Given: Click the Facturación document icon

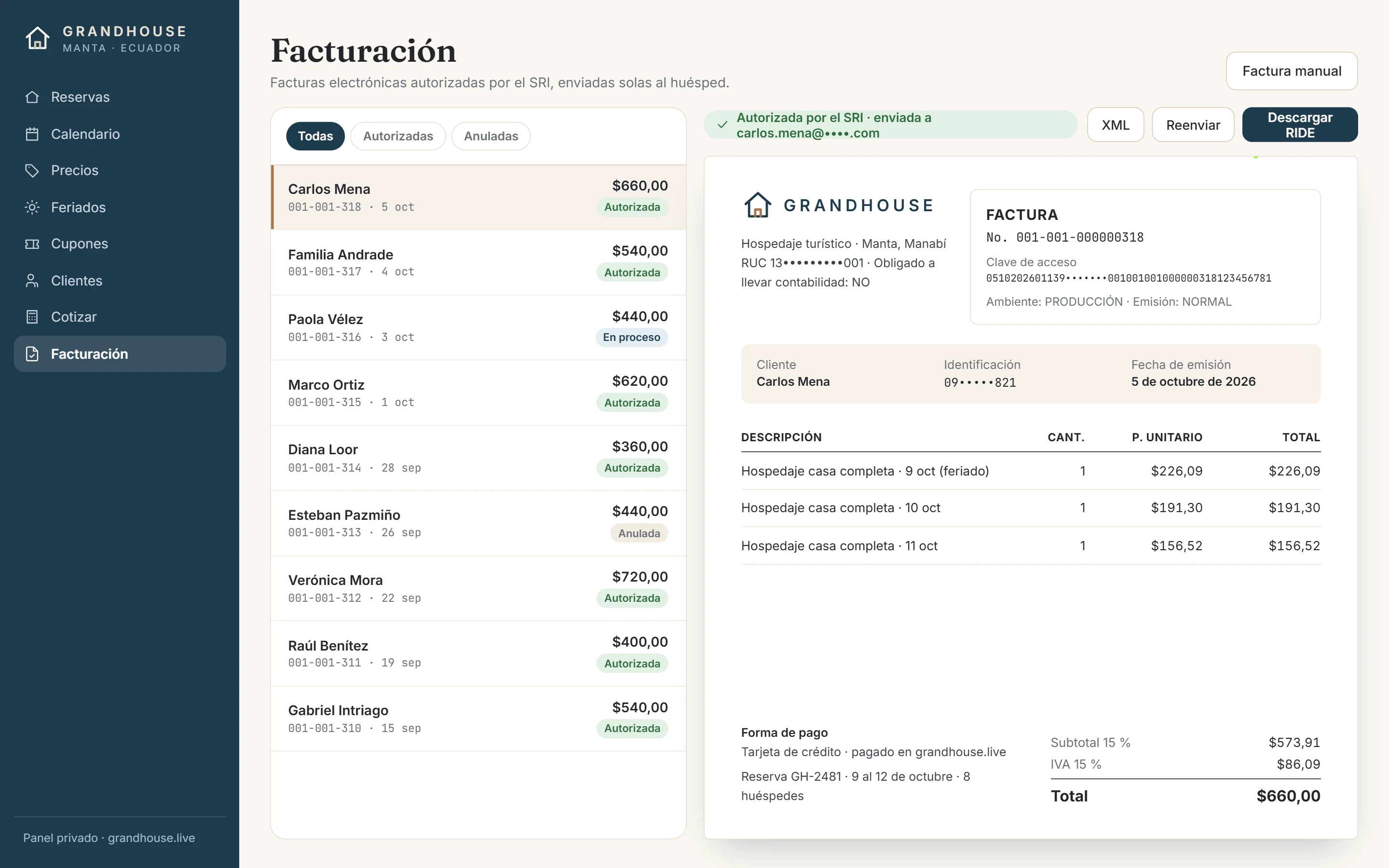Looking at the screenshot, I should 32,353.
